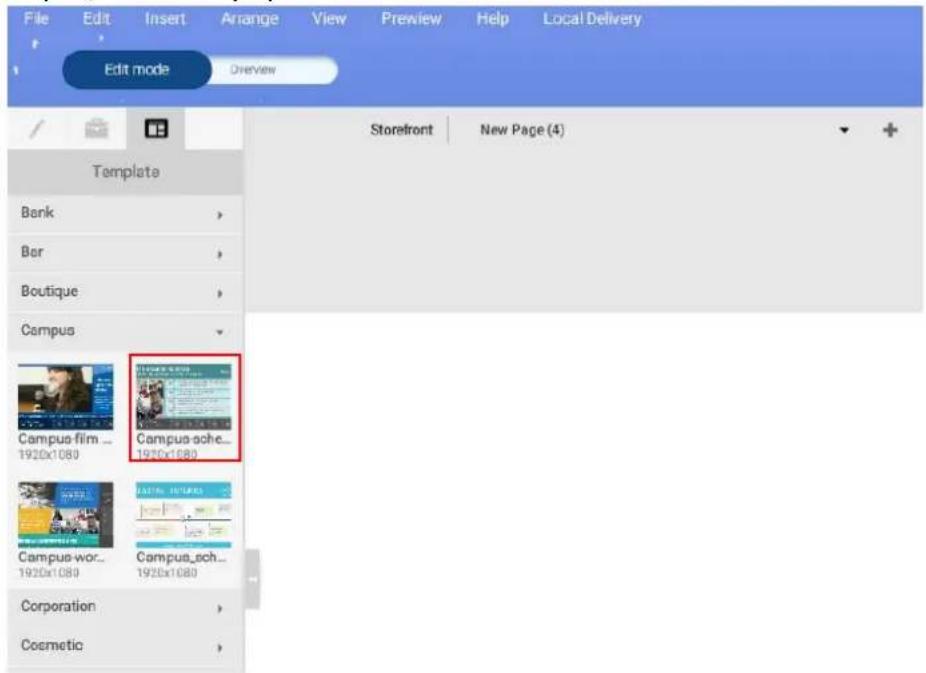Image resolution: width=926 pixels, height=673 pixels.
Task: Select the Campus_sch template thumbnail
Action: [x=184, y=515]
